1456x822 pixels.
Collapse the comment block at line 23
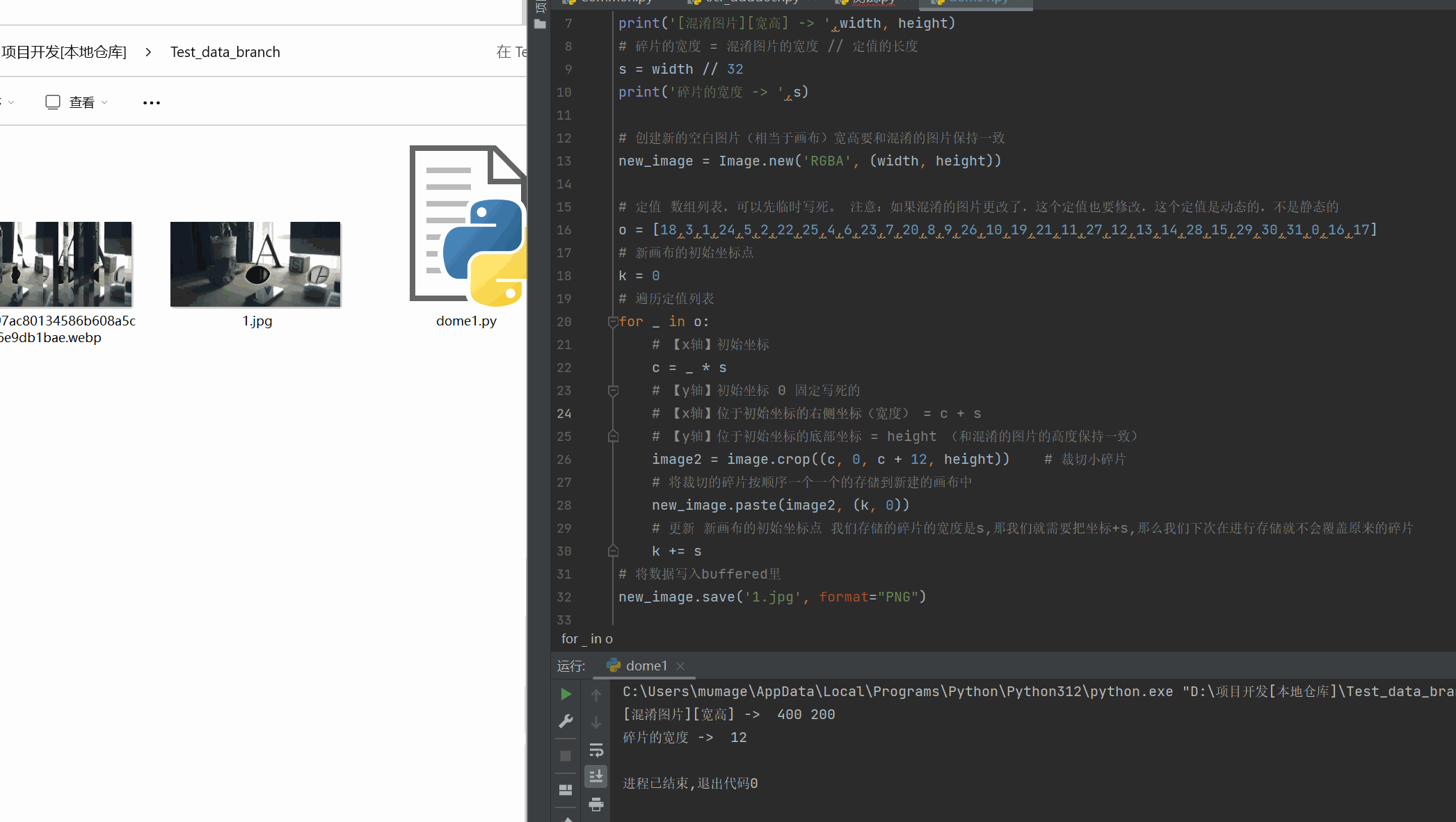[x=613, y=391]
